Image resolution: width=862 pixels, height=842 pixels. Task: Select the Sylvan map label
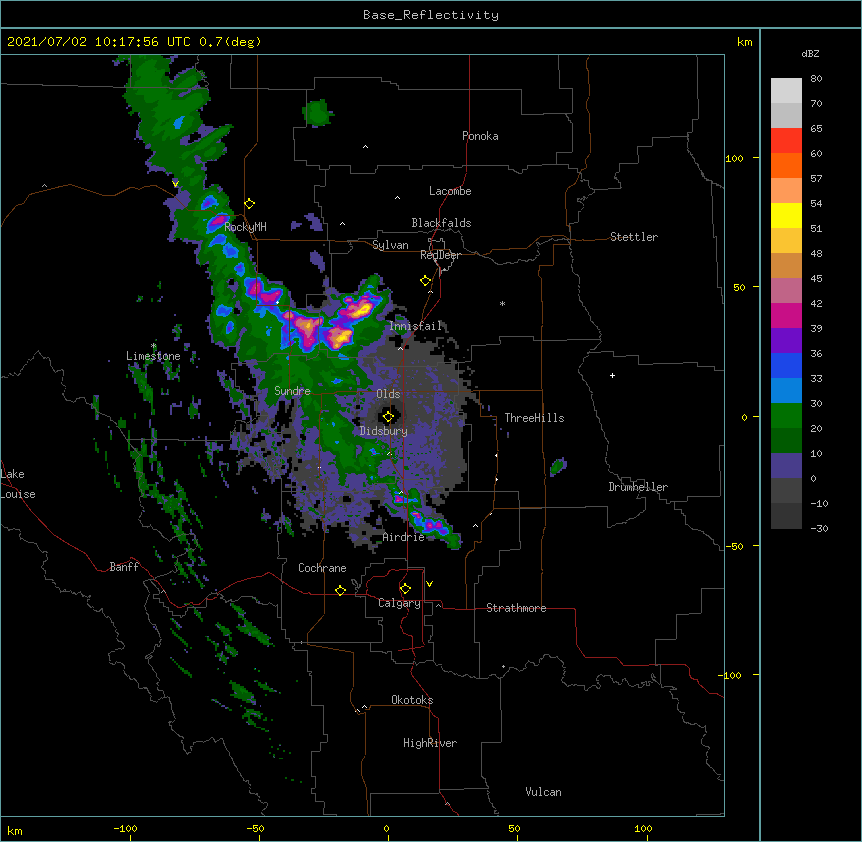coord(390,245)
